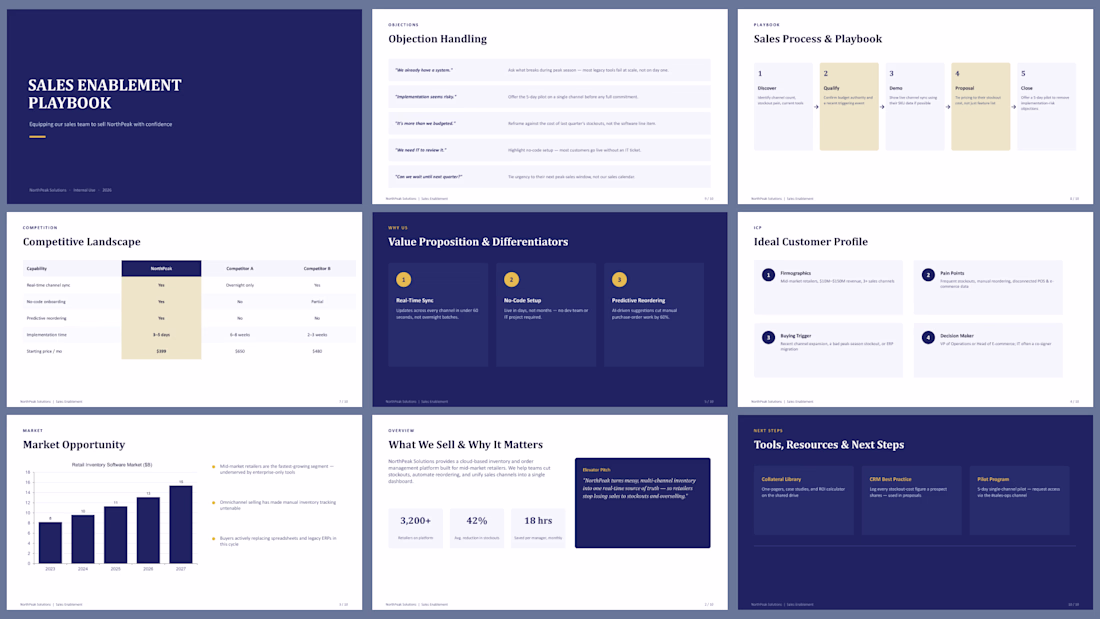The height and width of the screenshot is (619, 1100).
Task: Click the No-Code Setup heading
Action: click(x=523, y=300)
